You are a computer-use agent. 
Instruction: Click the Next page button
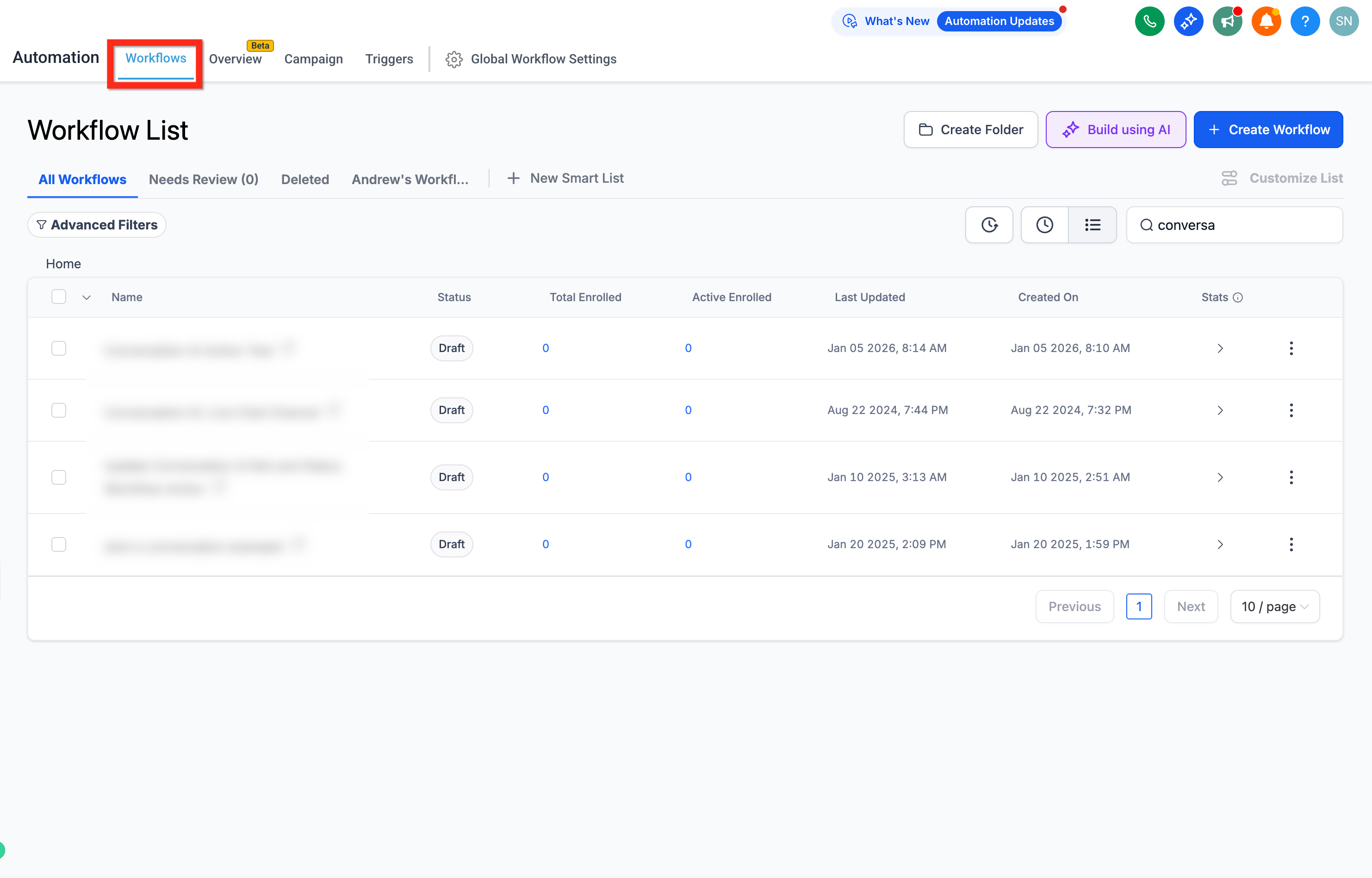1191,606
